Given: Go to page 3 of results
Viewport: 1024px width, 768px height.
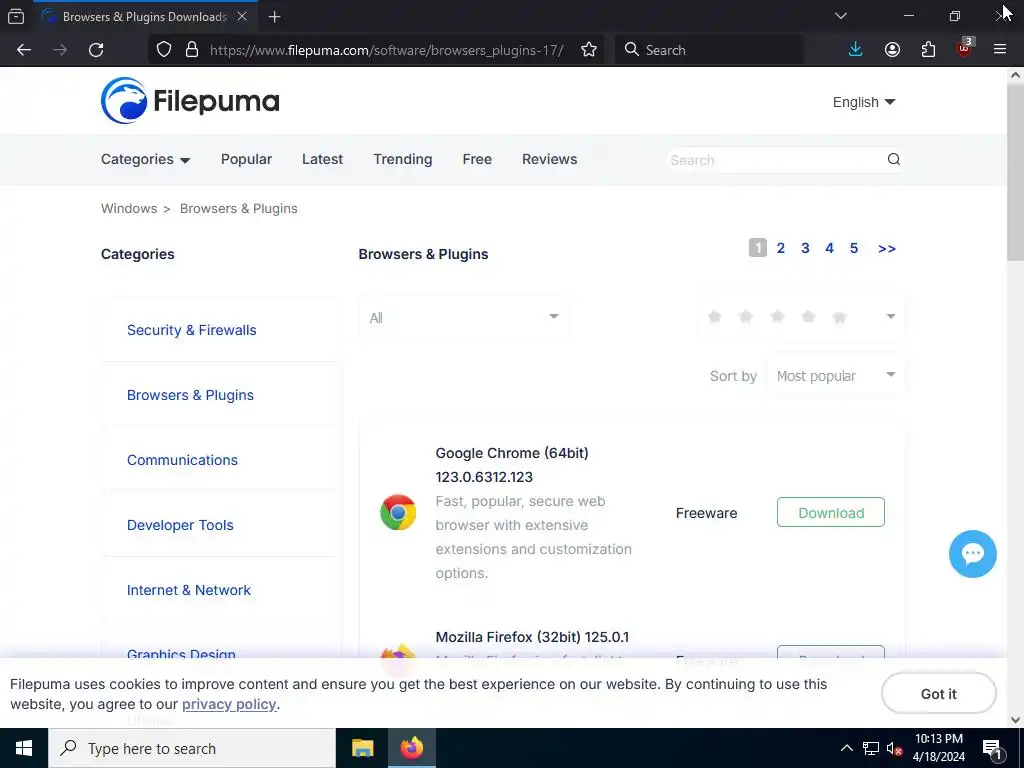Looking at the screenshot, I should 805,248.
